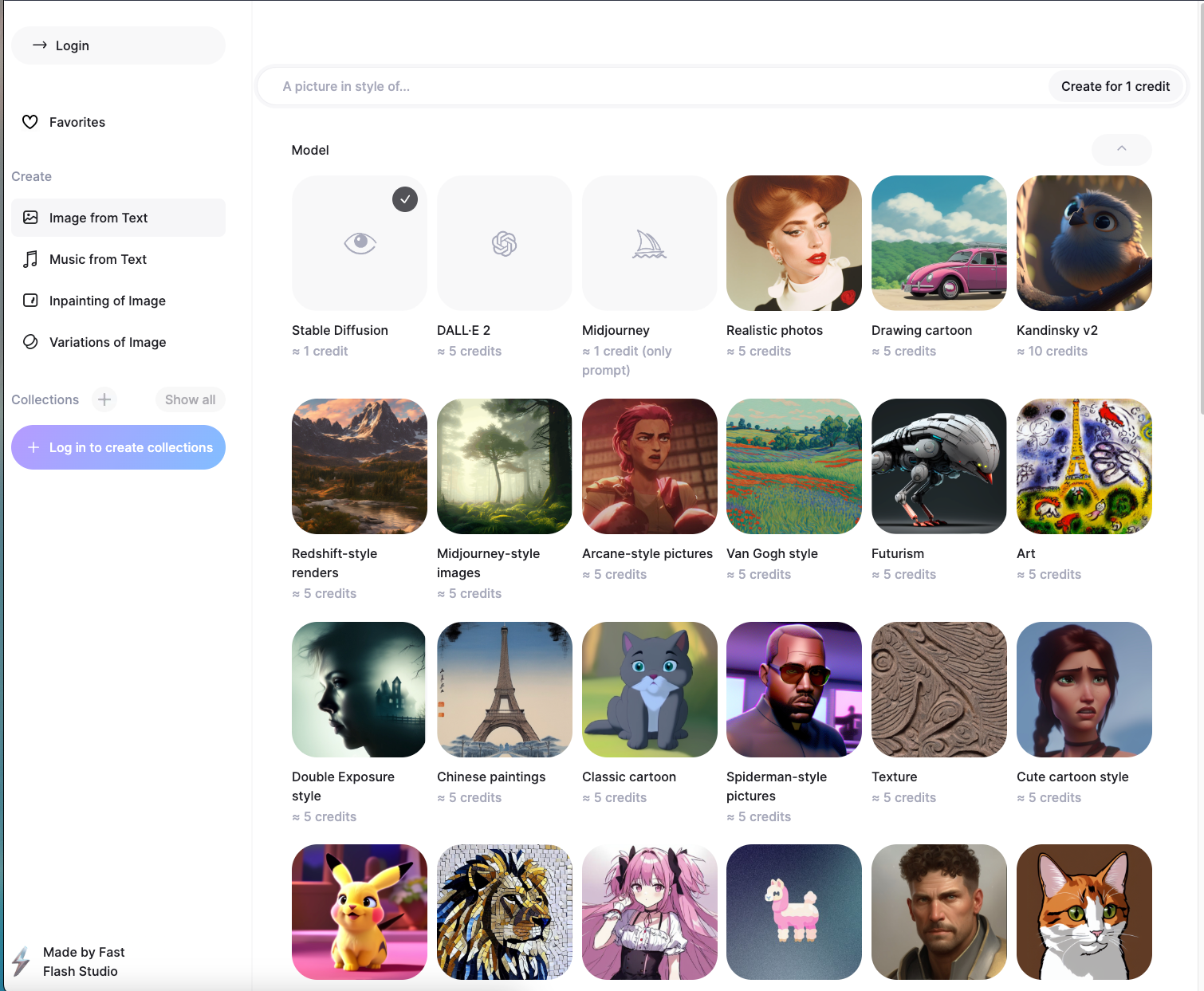The height and width of the screenshot is (991, 1204).
Task: Click the Fast Flash Studio lightning logo
Action: (x=22, y=962)
